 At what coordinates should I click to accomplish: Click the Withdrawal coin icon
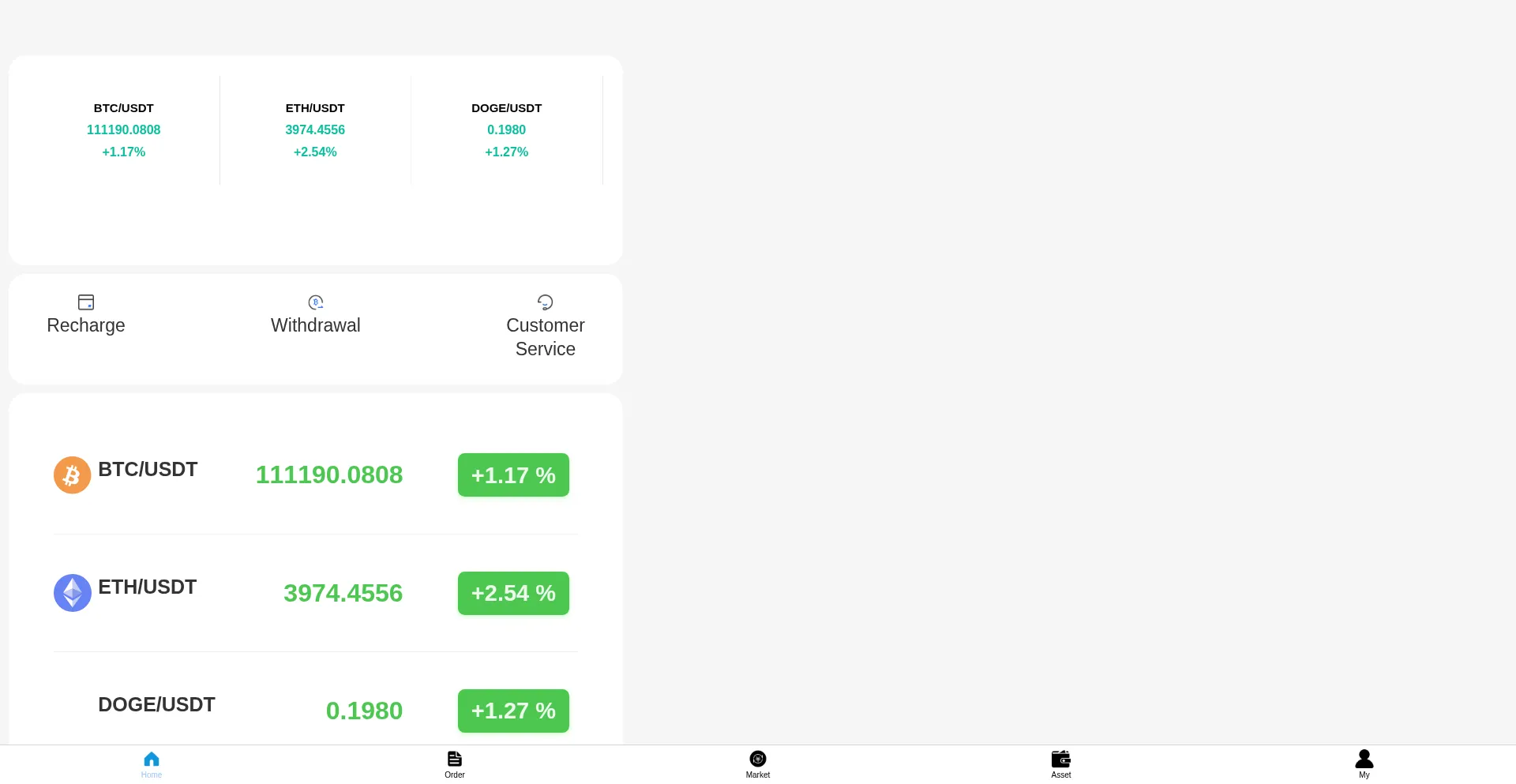(x=316, y=302)
